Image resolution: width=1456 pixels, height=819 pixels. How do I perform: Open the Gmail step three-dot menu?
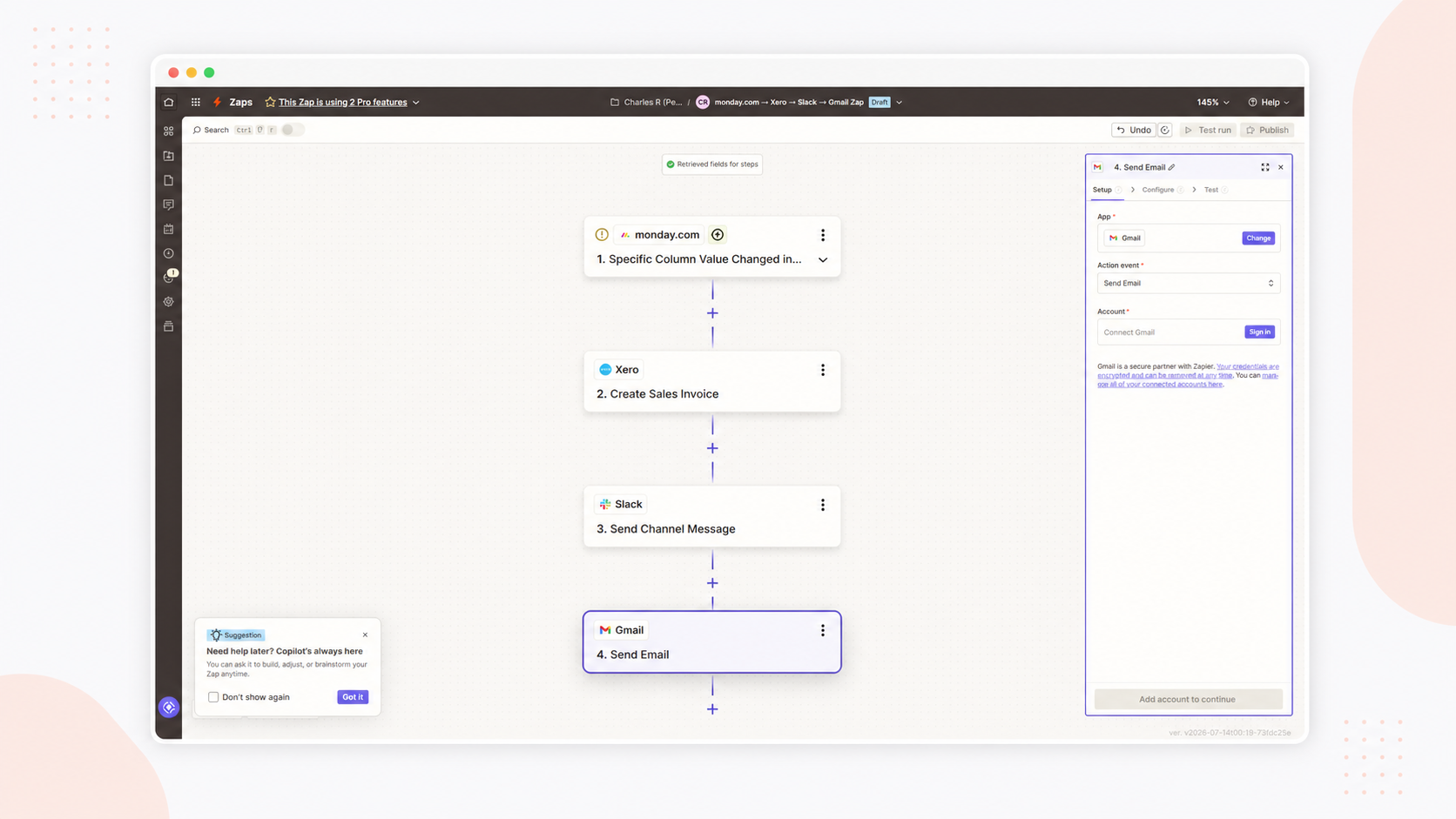click(x=823, y=630)
